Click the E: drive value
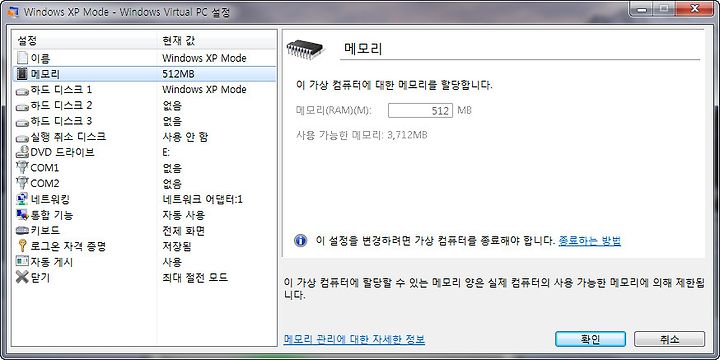Screen dimensions: 720x360 [166, 152]
